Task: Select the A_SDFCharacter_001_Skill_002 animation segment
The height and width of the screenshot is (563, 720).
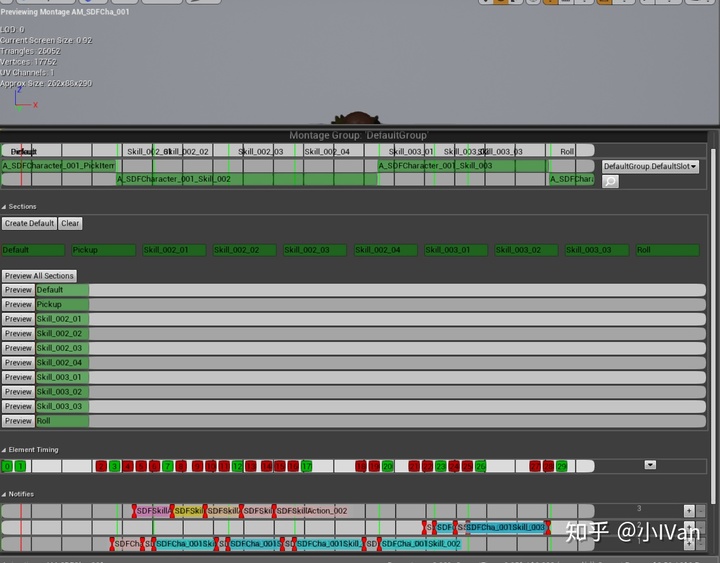Action: 247,179
